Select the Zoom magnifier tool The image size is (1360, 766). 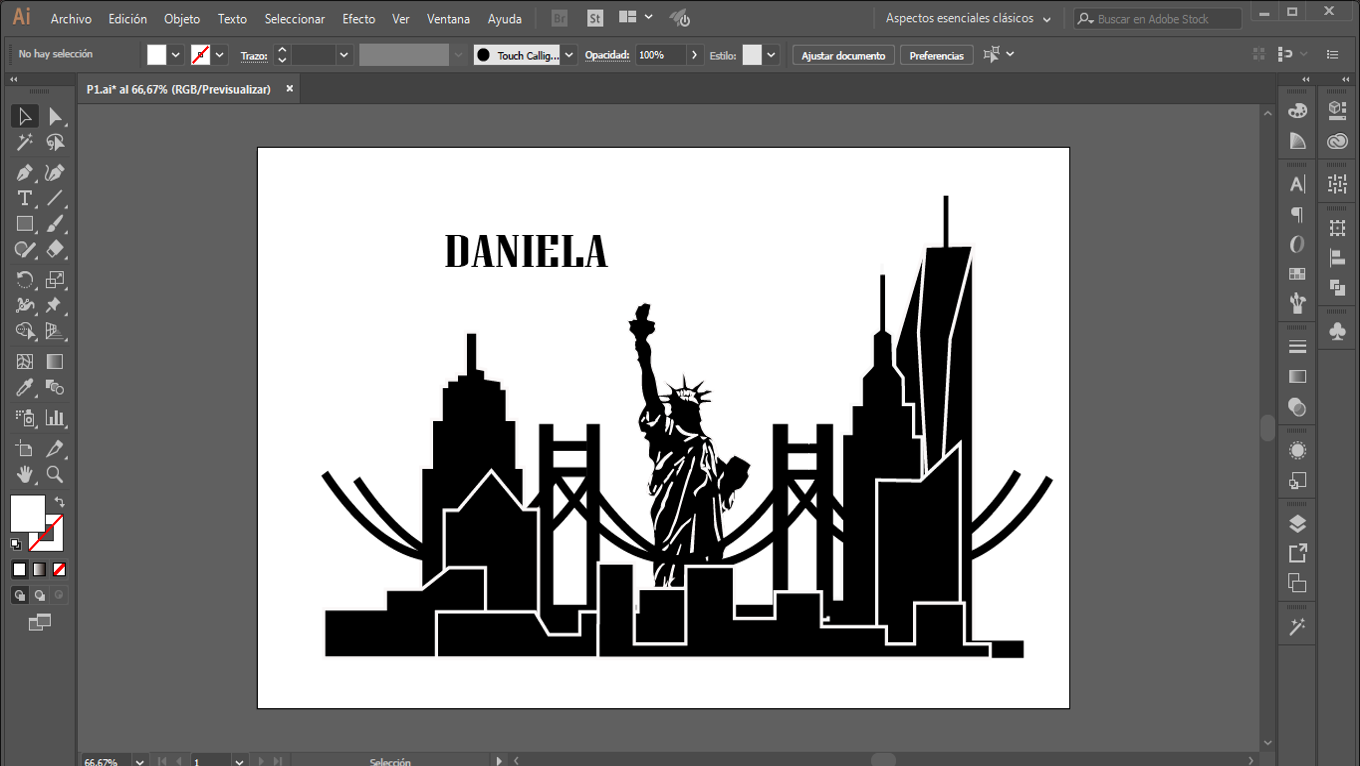[55, 475]
